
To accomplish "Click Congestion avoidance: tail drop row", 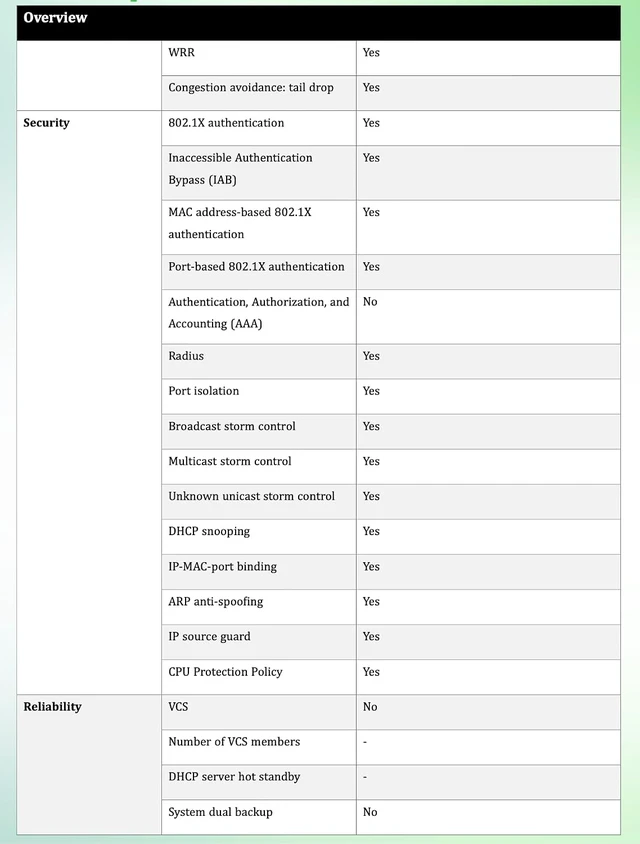I will (x=391, y=93).
